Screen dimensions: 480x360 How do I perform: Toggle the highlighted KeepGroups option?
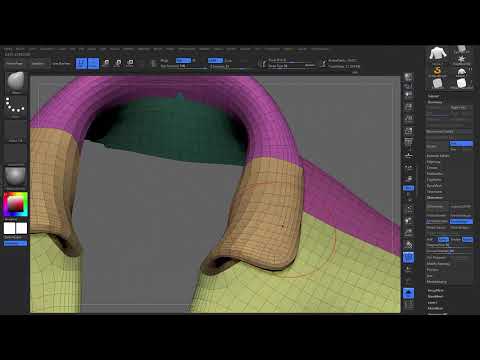click(x=461, y=222)
